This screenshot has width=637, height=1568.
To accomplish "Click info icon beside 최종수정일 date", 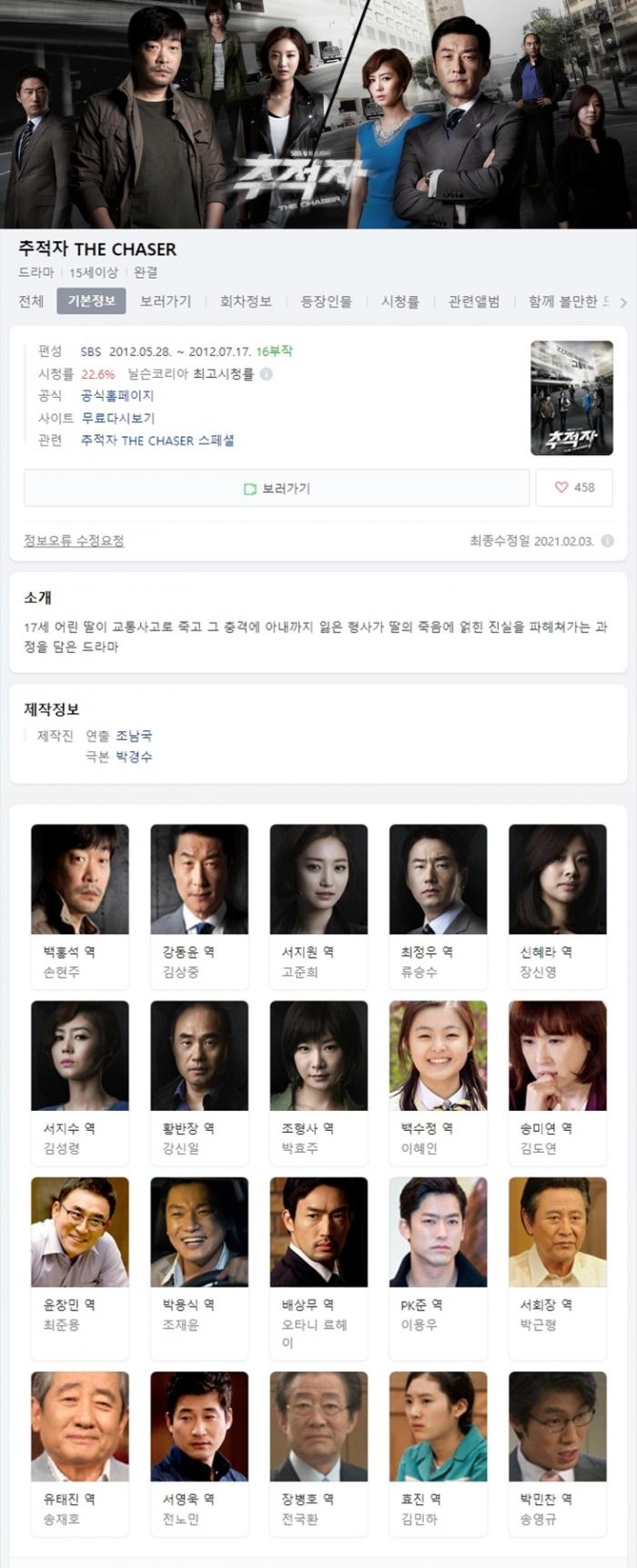I will click(607, 541).
